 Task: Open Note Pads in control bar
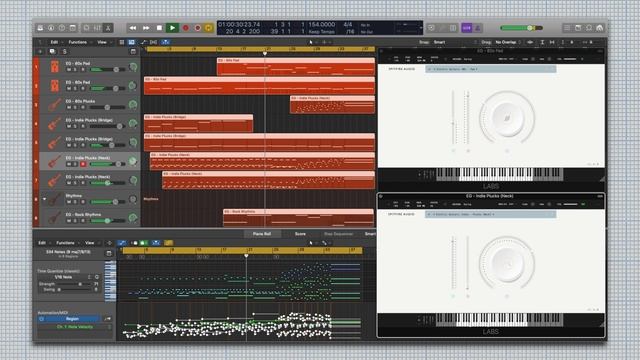578,28
